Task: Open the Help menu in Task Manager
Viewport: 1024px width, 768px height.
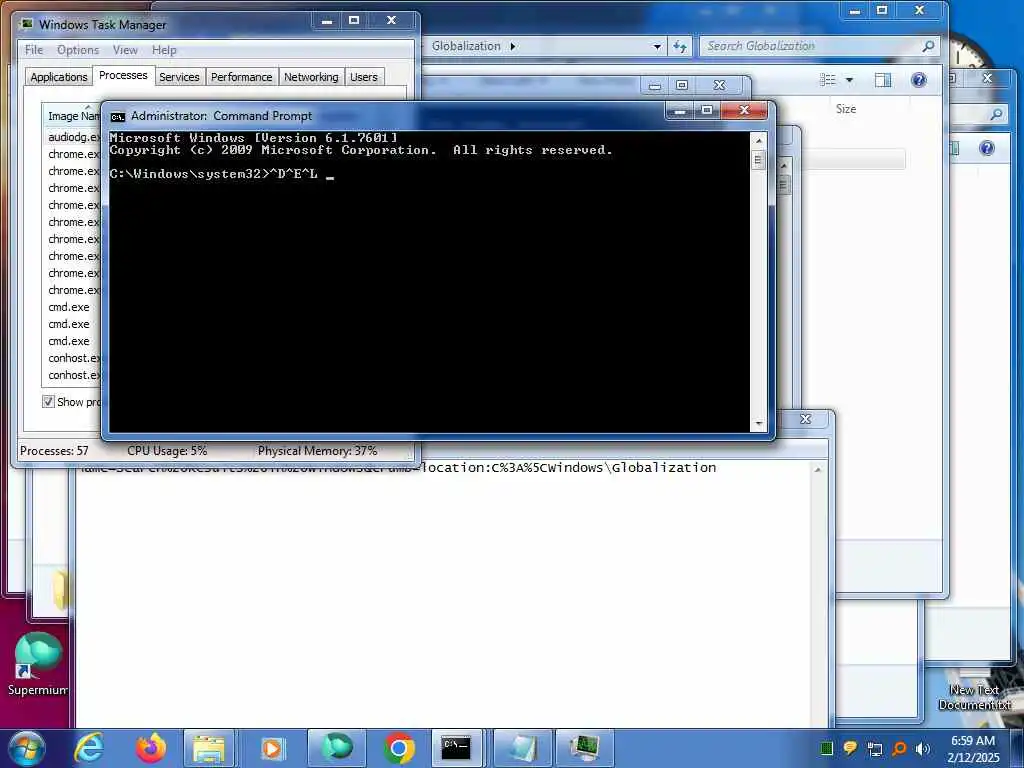Action: coord(164,50)
